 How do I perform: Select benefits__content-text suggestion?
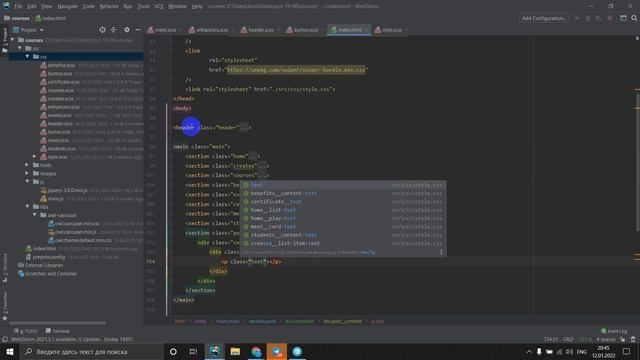(x=284, y=193)
